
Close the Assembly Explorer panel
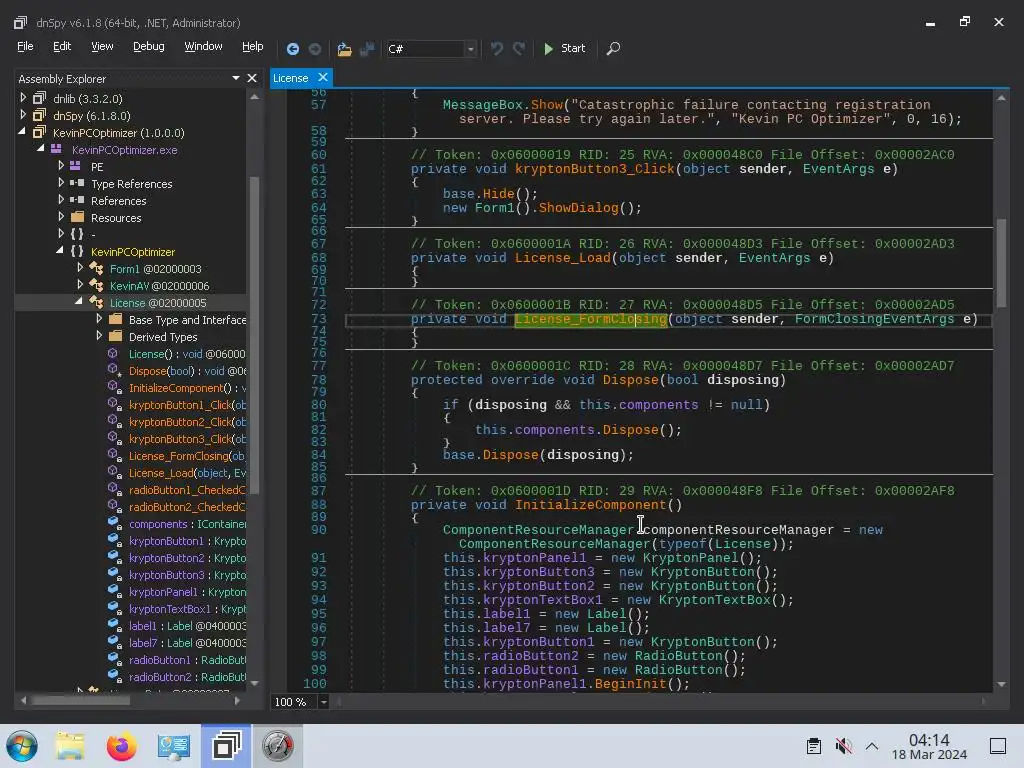click(253, 78)
